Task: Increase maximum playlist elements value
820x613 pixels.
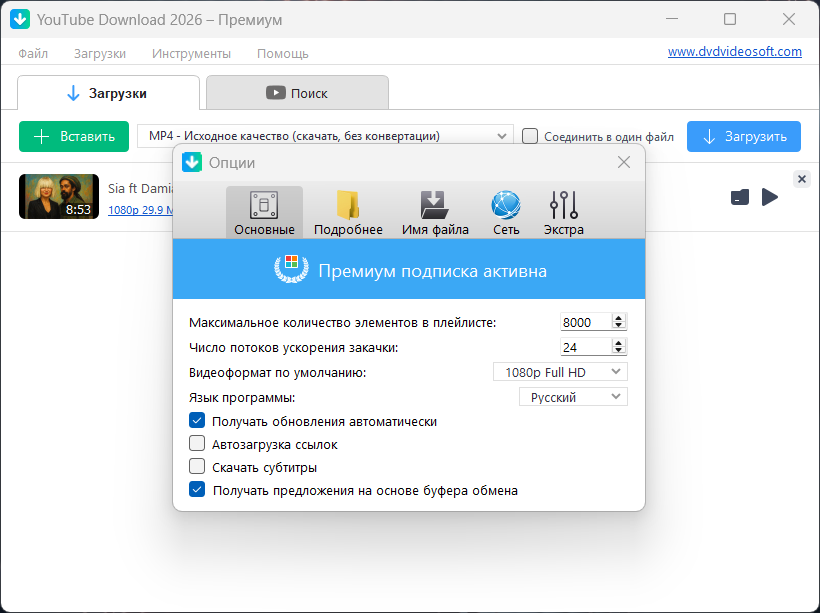Action: [619, 317]
